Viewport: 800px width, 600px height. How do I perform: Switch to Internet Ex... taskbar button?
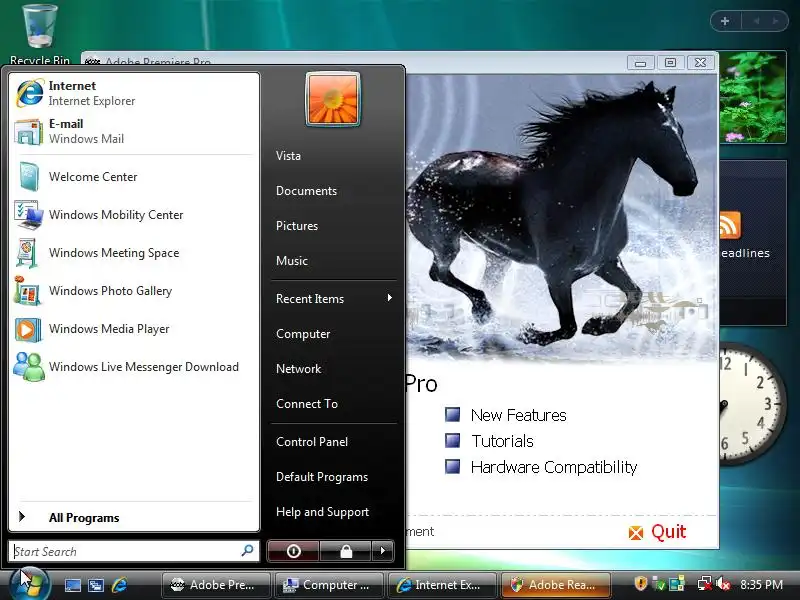coord(442,585)
